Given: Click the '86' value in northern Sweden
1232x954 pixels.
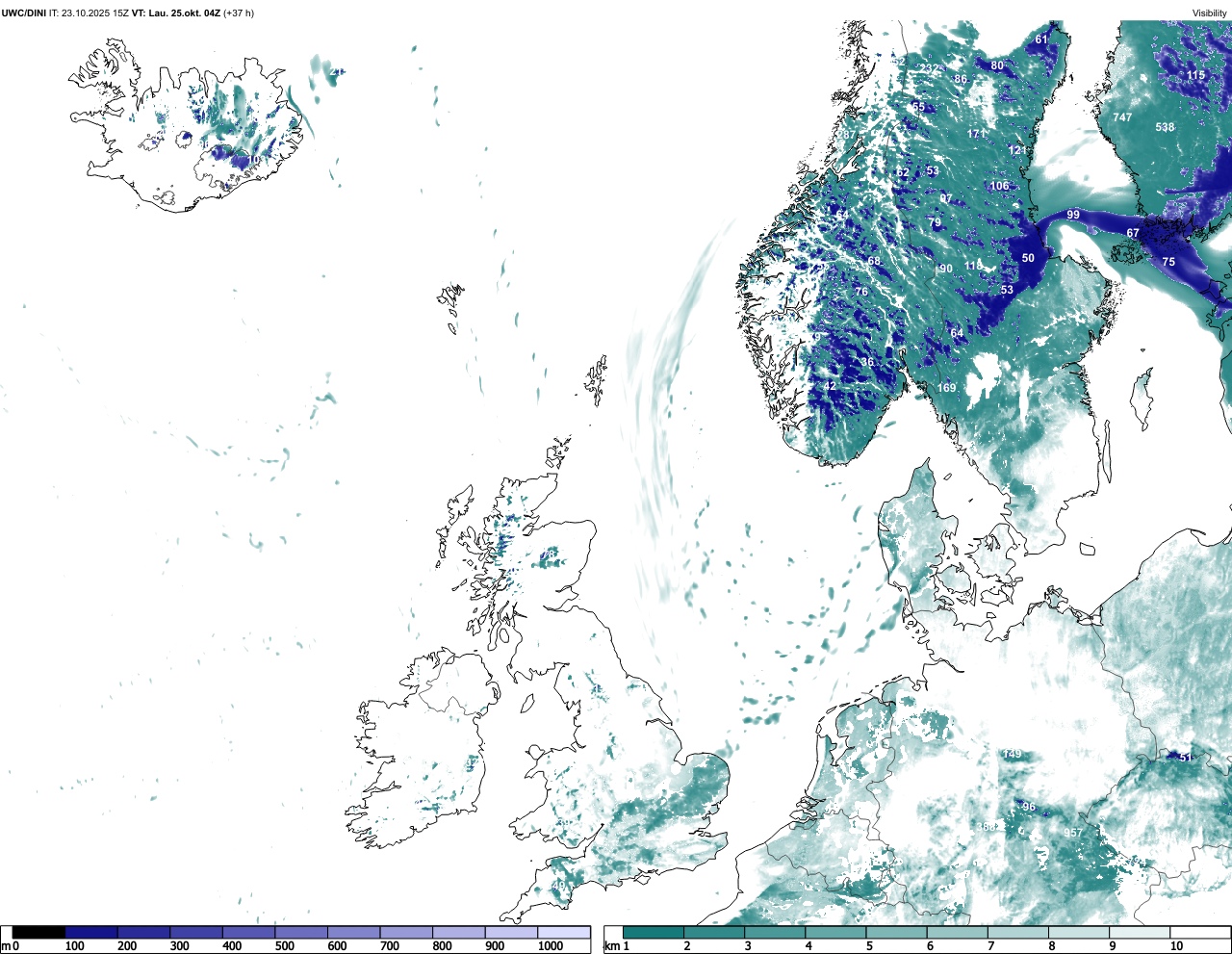Looking at the screenshot, I should [x=961, y=79].
